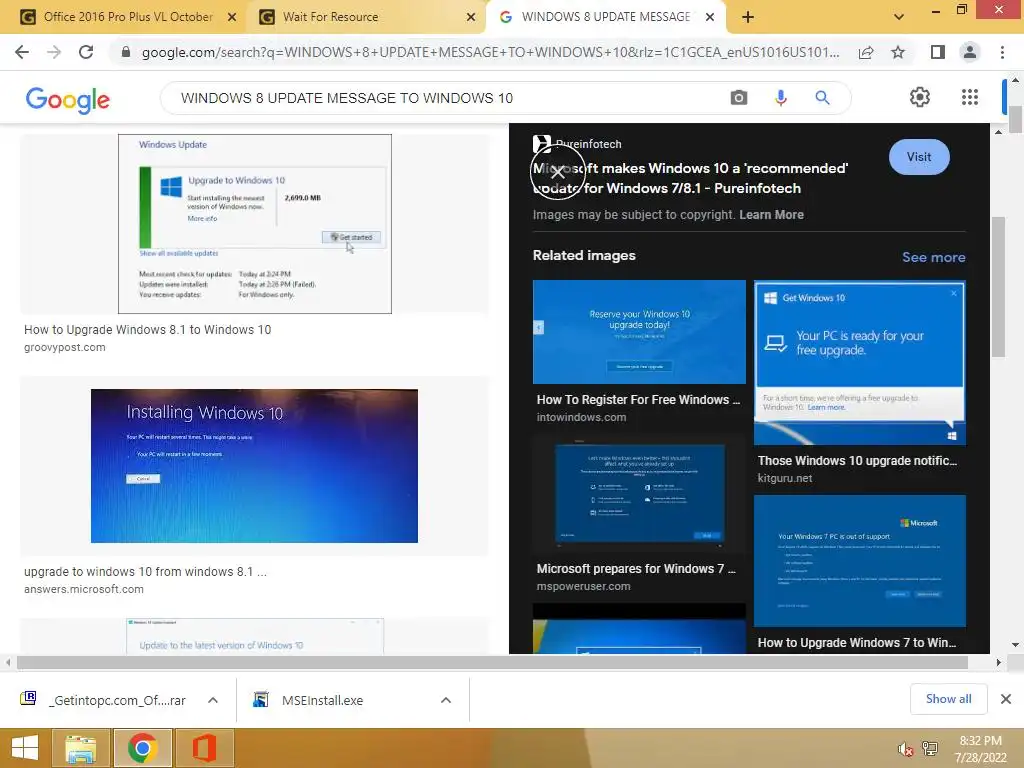Expand the tab search dropdown
The height and width of the screenshot is (768, 1024).
[899, 17]
